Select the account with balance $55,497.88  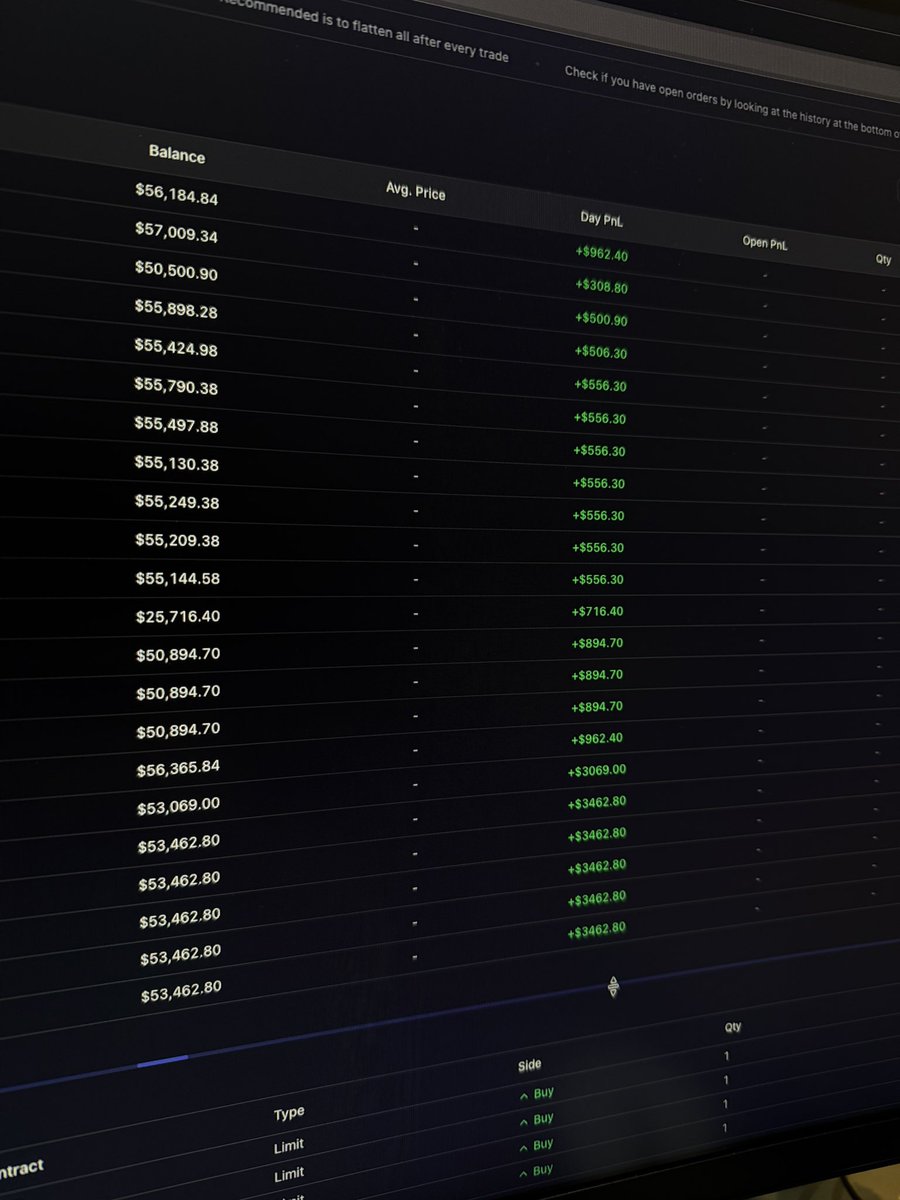coord(176,423)
